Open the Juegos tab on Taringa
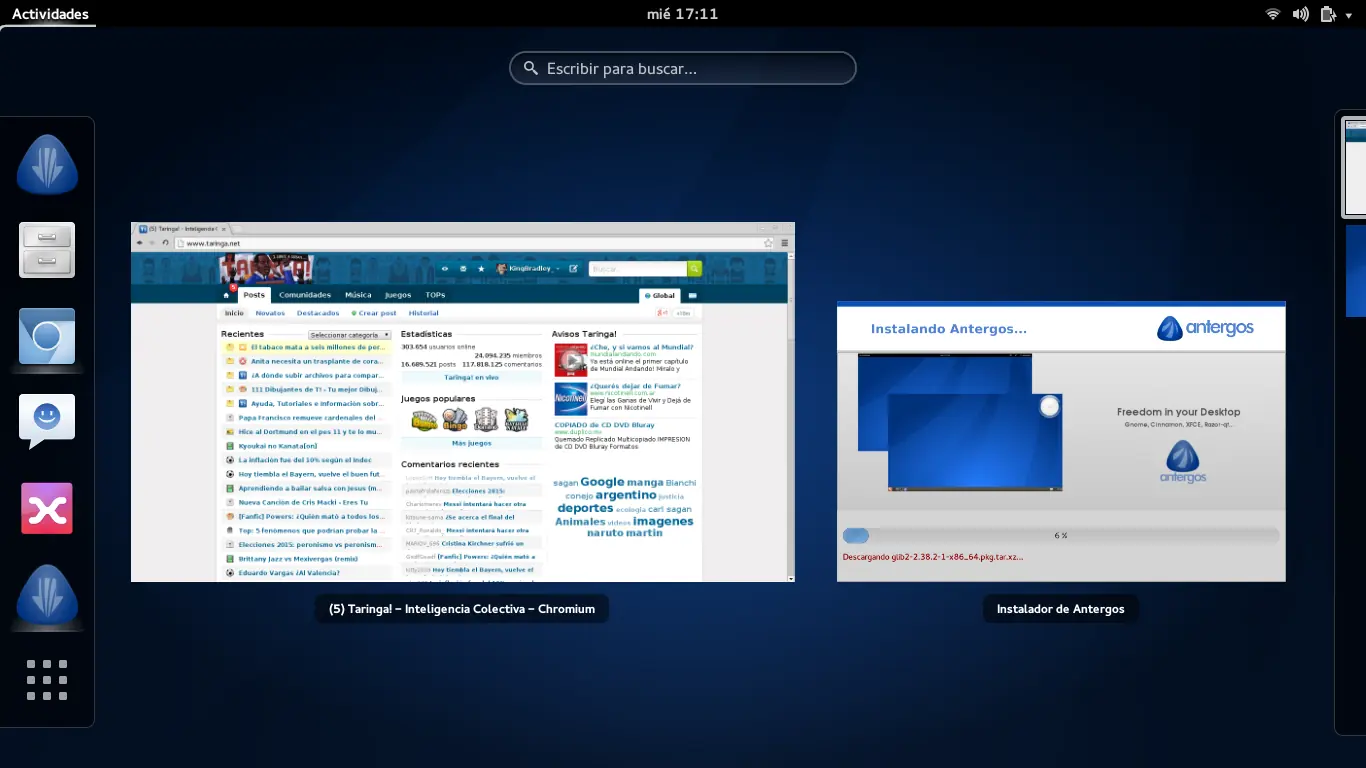1366x768 pixels. (x=398, y=295)
